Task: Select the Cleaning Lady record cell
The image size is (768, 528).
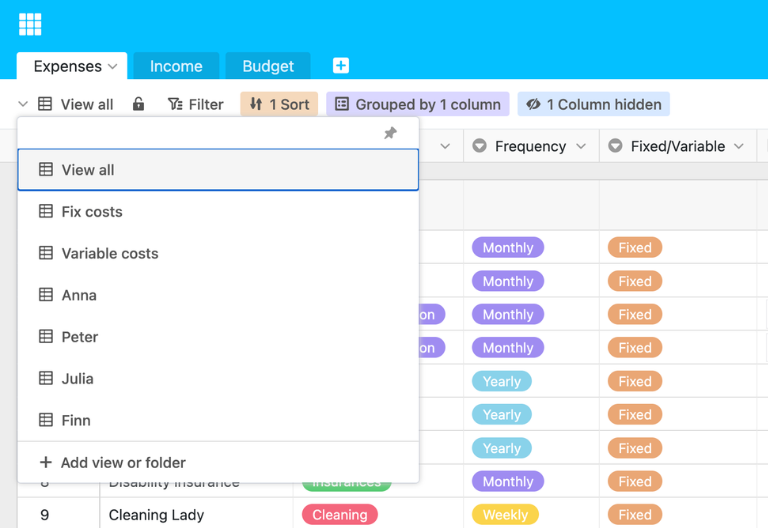Action: [196, 514]
